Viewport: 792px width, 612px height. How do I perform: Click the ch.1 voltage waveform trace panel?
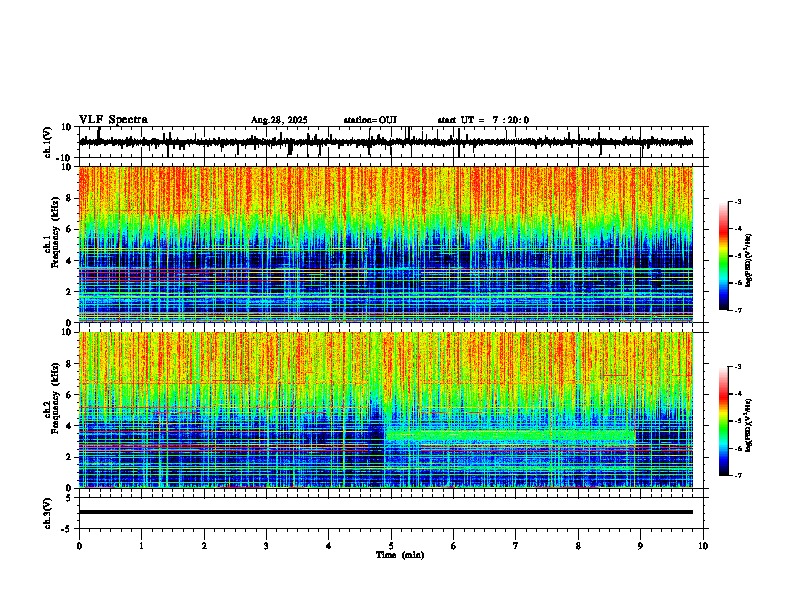[393, 142]
